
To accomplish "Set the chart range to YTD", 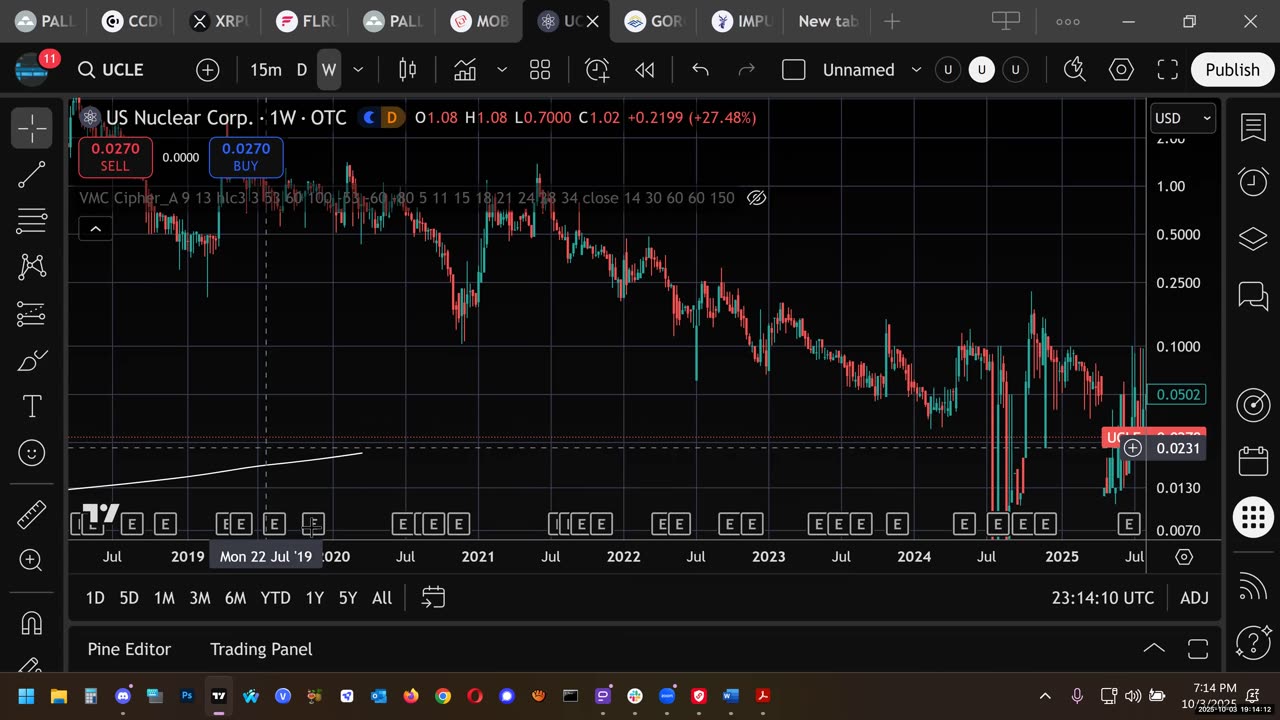I will point(275,598).
